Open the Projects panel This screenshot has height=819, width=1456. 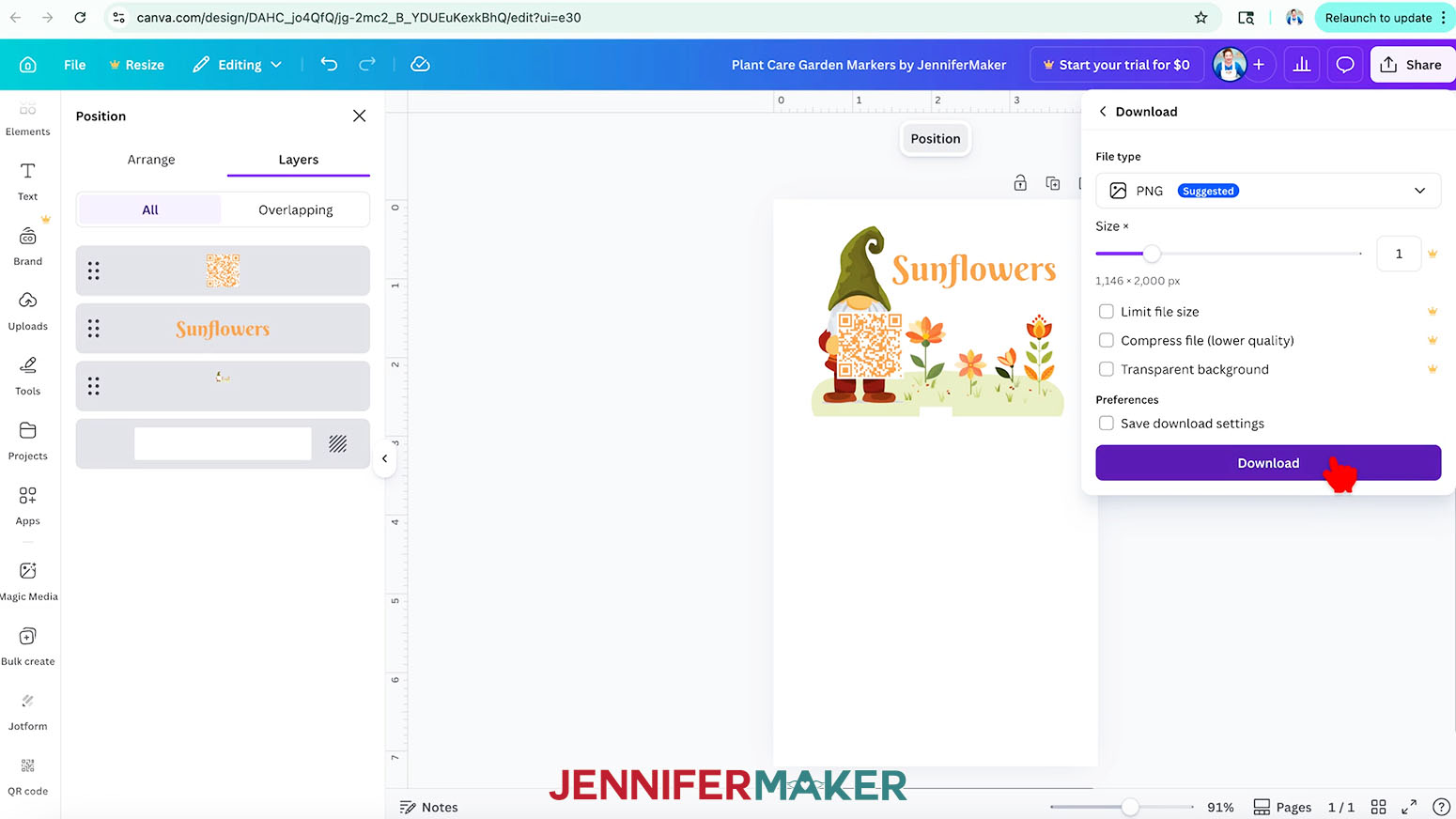(x=28, y=441)
